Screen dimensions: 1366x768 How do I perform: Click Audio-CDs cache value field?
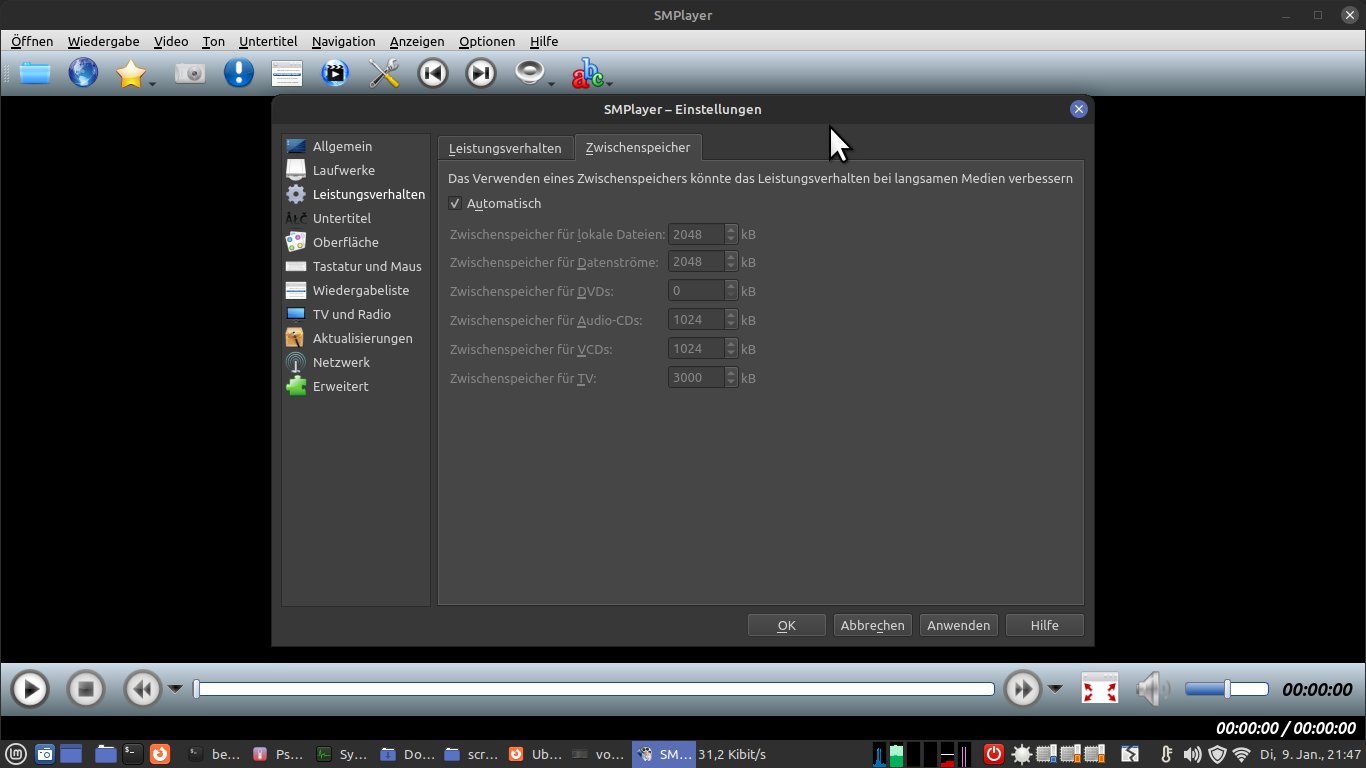pos(696,320)
